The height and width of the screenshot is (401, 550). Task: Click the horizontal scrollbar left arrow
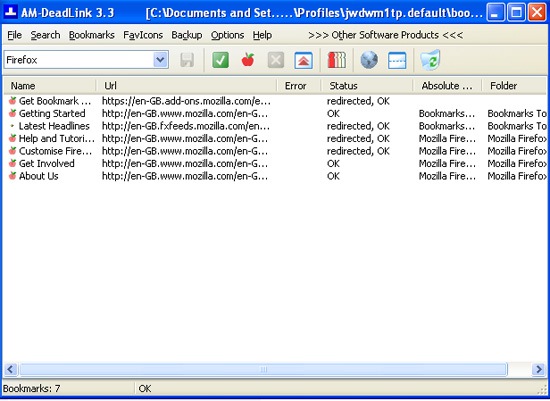(10, 369)
